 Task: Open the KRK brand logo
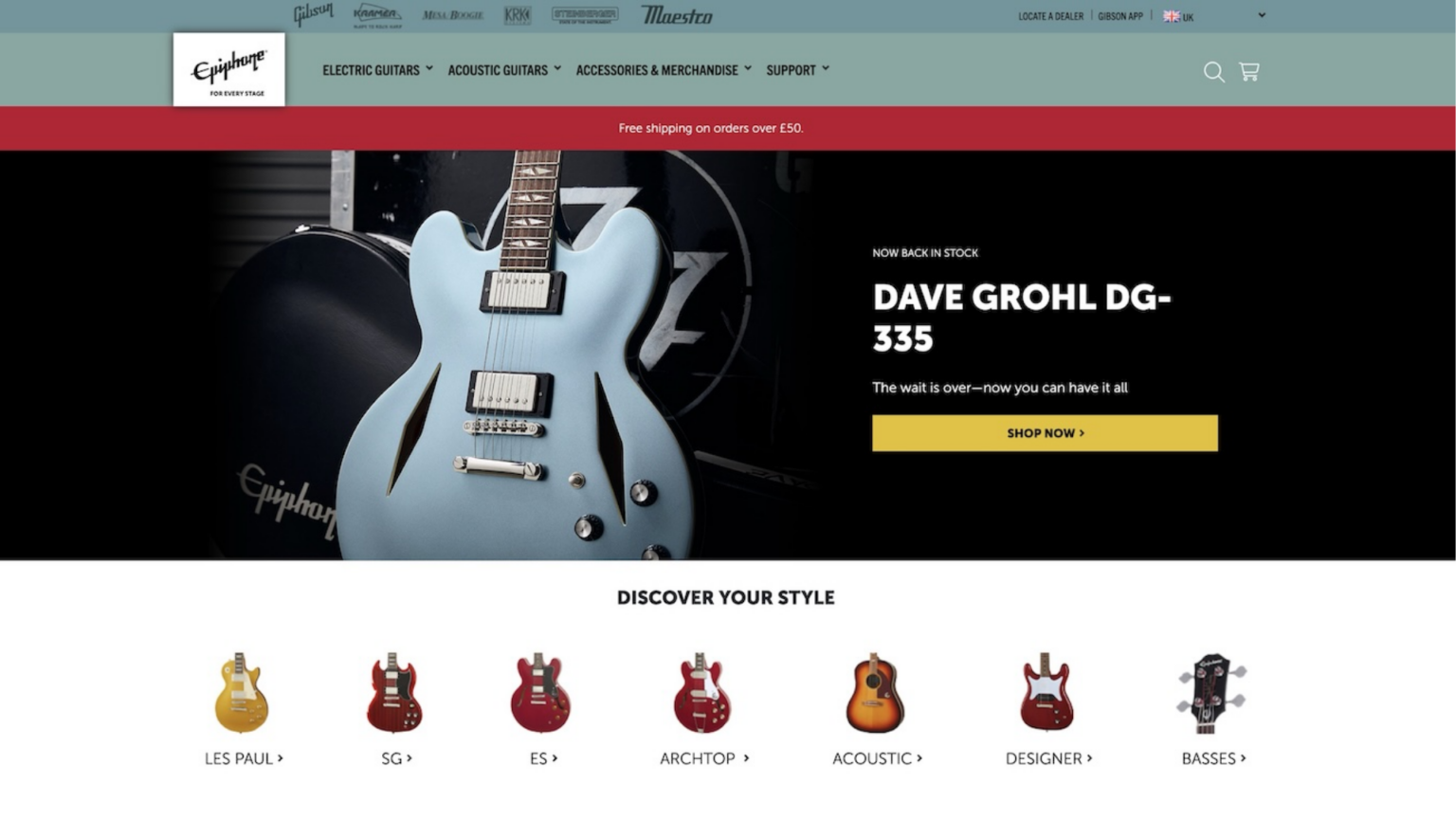518,15
